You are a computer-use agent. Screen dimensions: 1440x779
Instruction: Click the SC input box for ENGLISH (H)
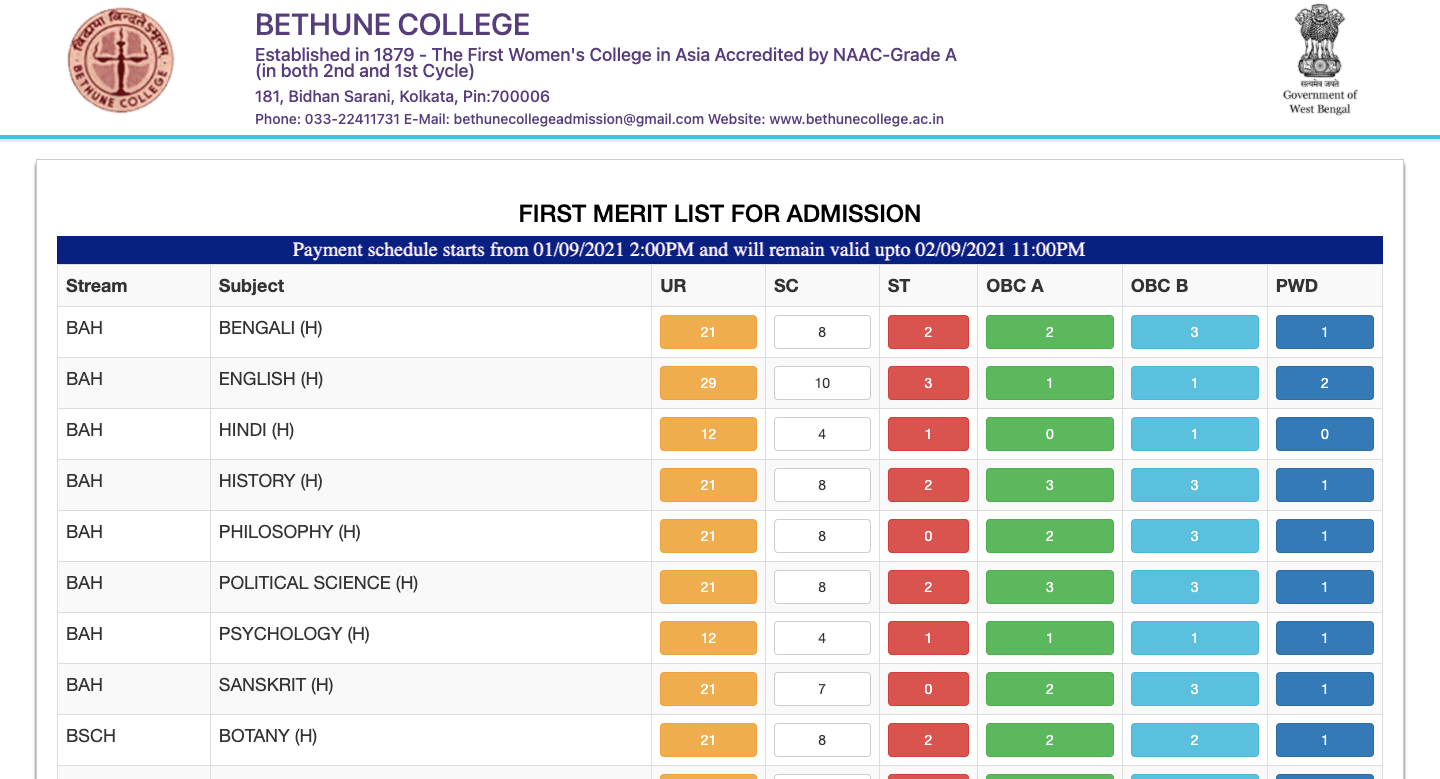pos(822,382)
